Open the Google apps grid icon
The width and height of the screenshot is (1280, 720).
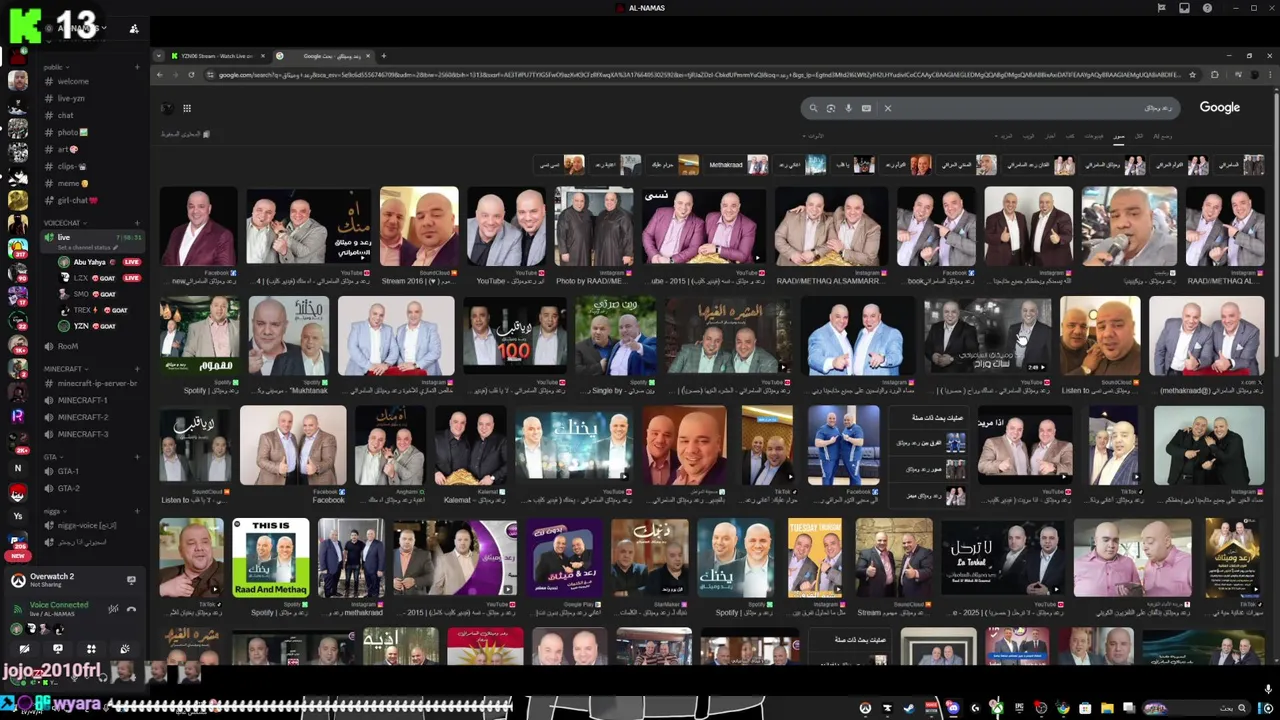[186, 108]
